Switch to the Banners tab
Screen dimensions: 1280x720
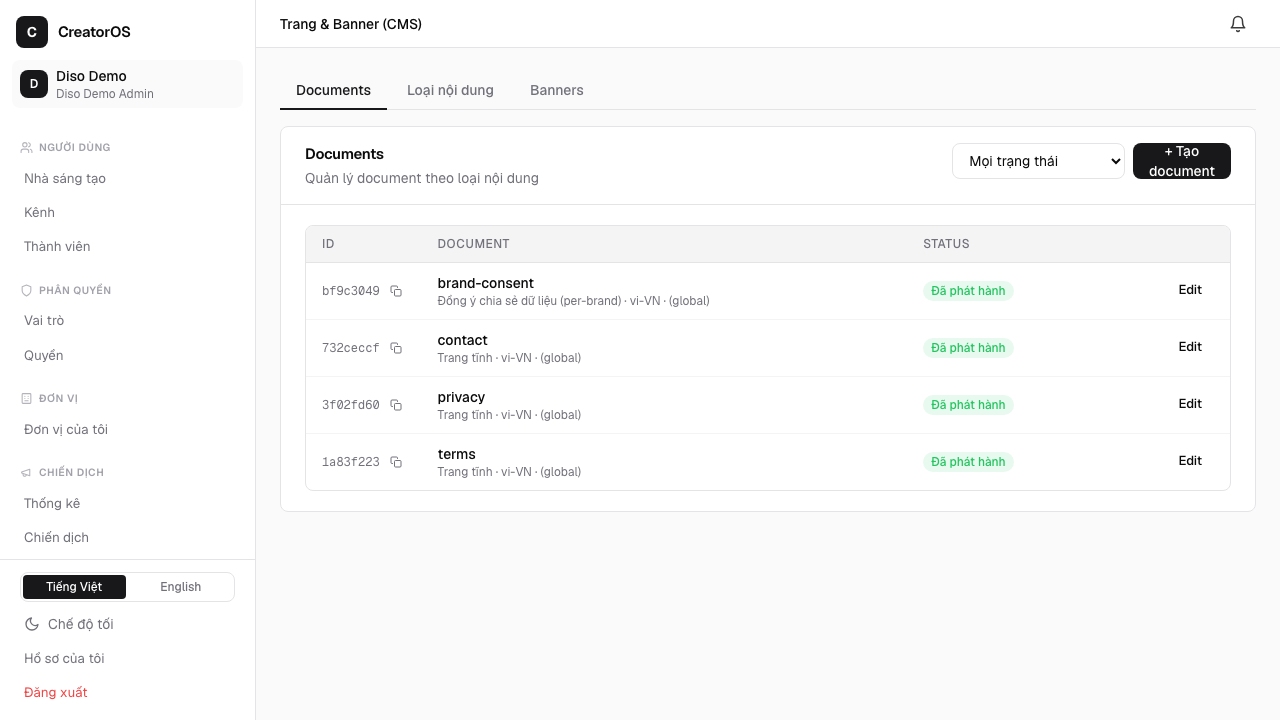557,90
